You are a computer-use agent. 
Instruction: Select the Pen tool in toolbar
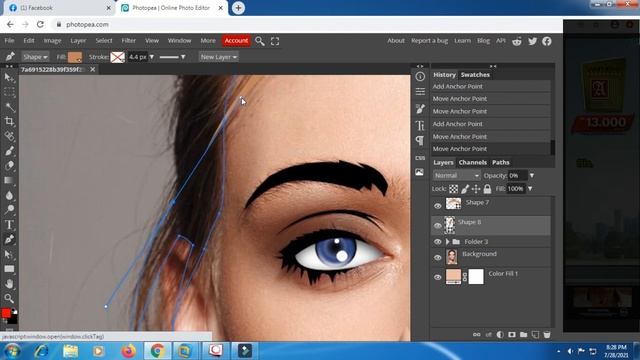9,239
